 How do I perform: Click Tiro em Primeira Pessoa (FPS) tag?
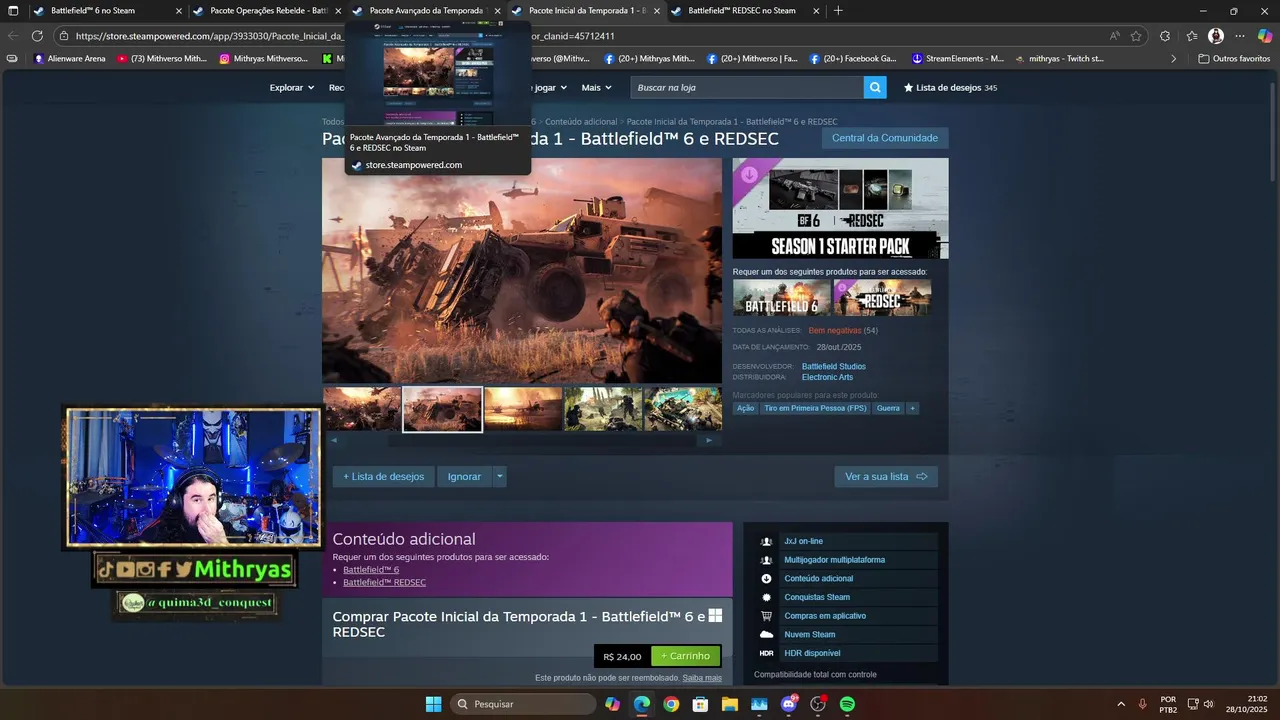point(815,408)
